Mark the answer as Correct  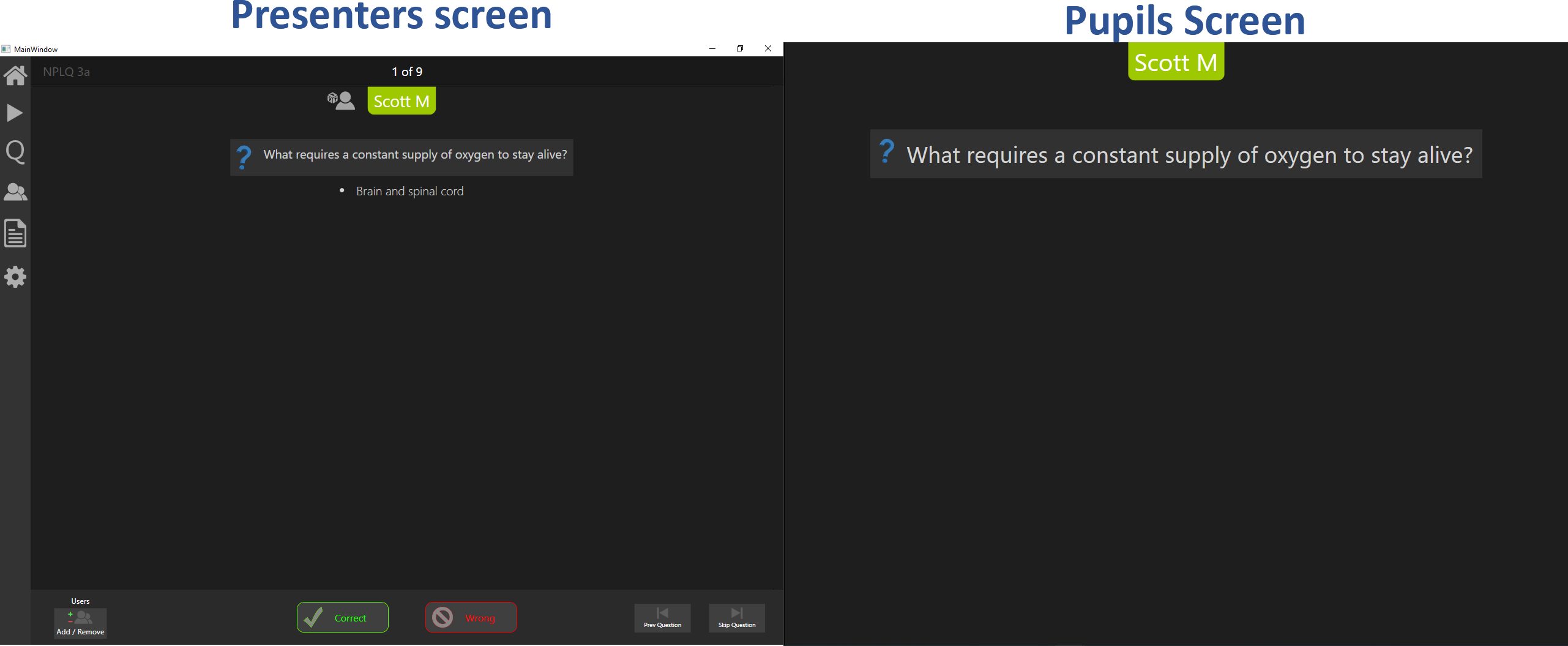tap(342, 617)
